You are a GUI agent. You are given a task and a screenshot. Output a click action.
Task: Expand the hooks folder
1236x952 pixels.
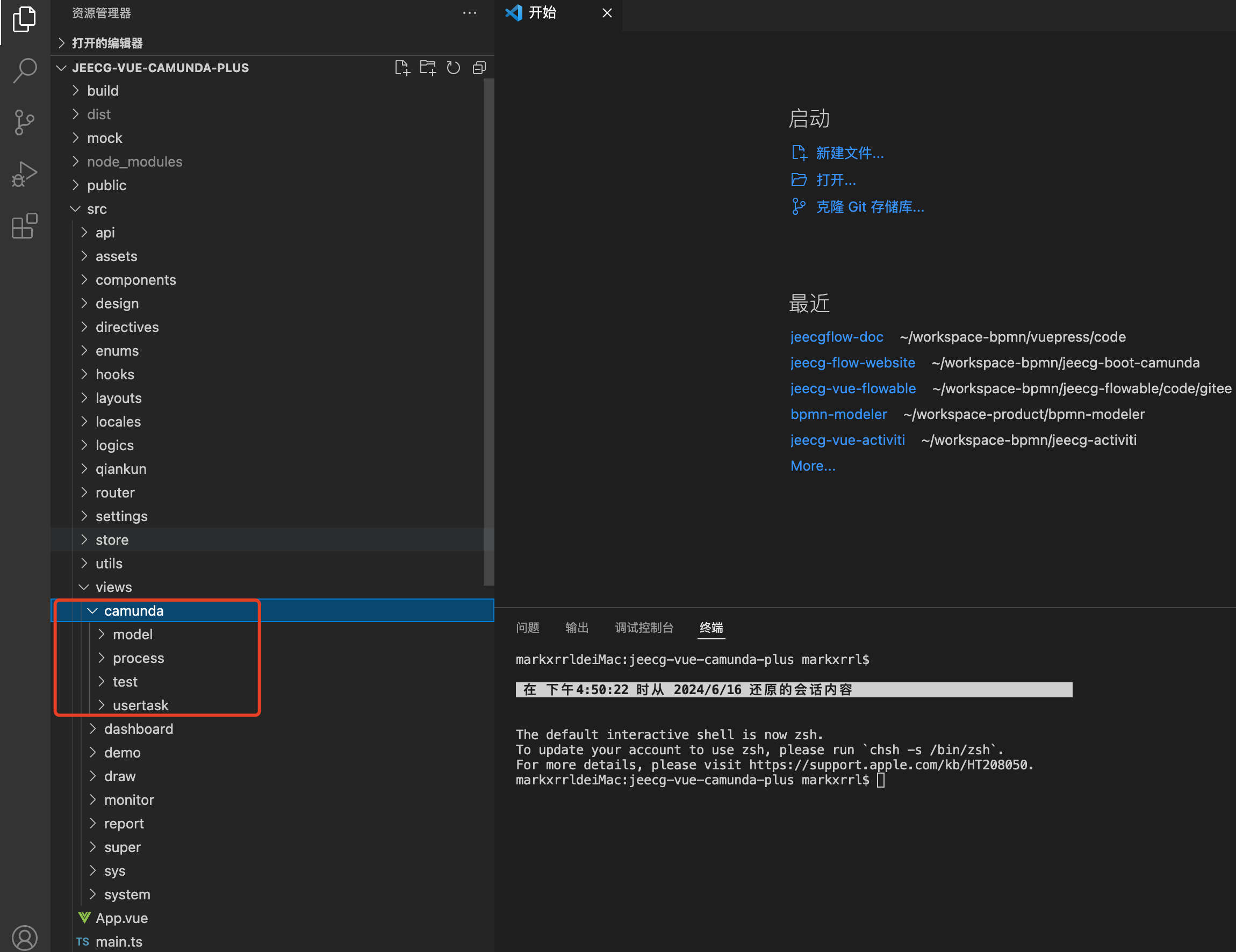click(x=272, y=374)
